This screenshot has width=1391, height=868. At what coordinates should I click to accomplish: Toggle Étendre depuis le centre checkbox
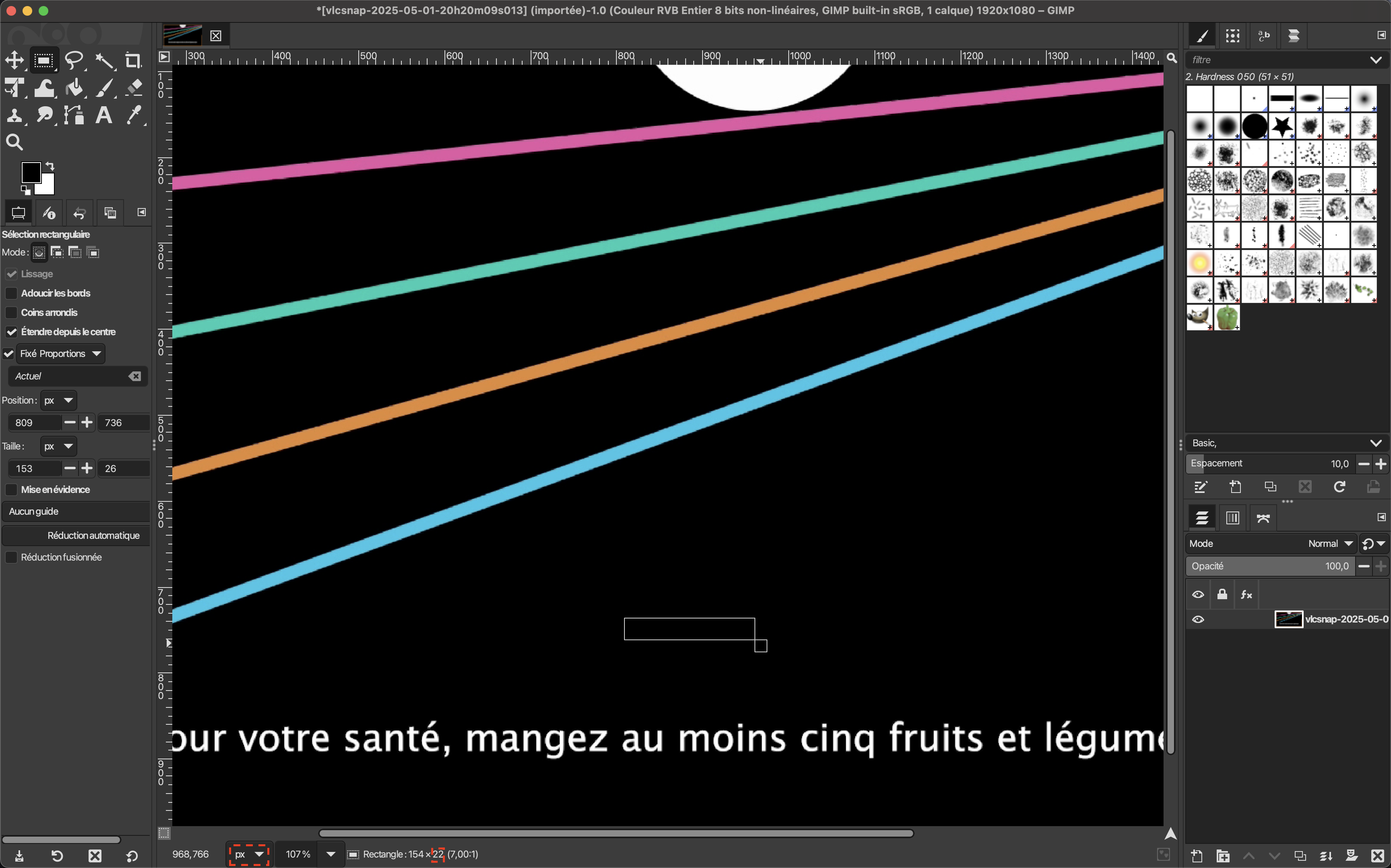(11, 332)
